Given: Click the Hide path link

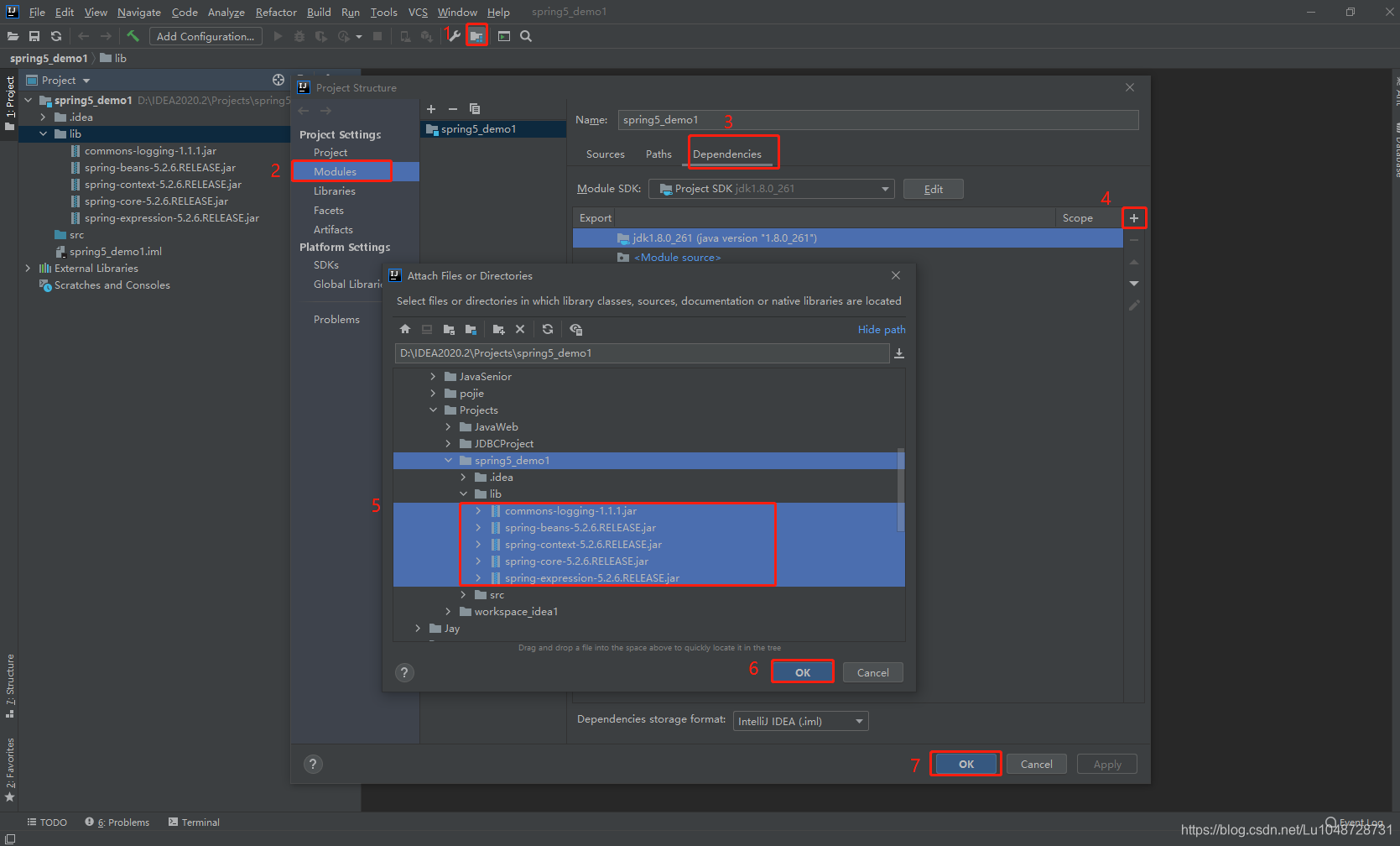Looking at the screenshot, I should click(x=881, y=330).
